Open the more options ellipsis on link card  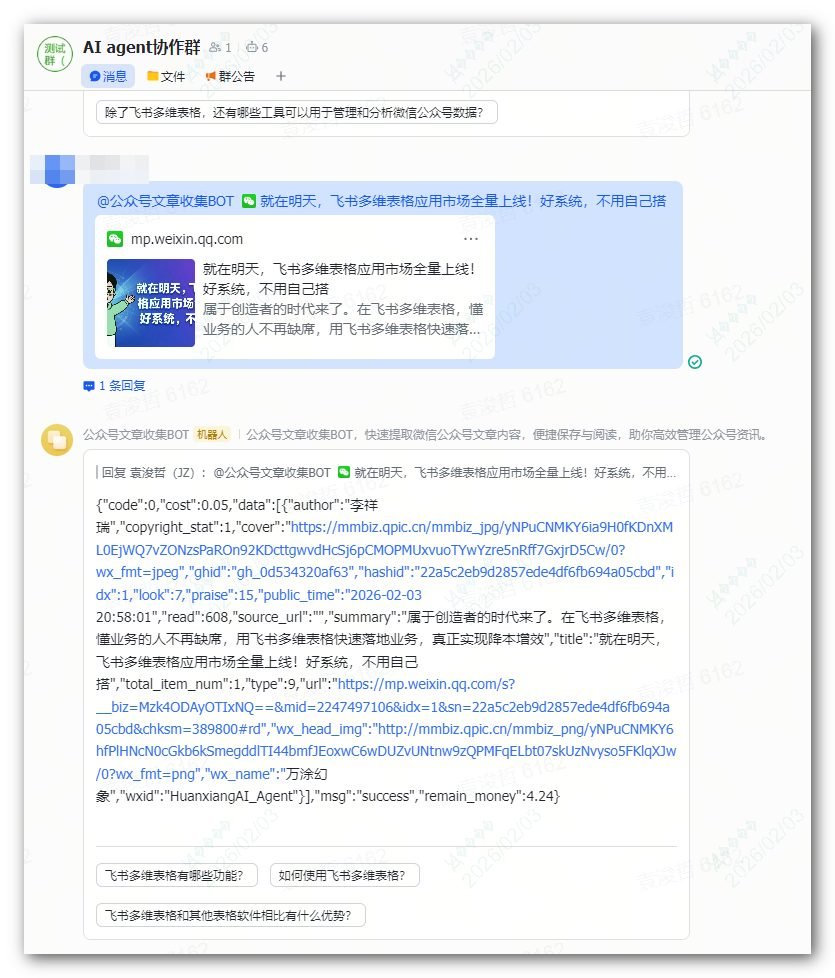(x=471, y=239)
